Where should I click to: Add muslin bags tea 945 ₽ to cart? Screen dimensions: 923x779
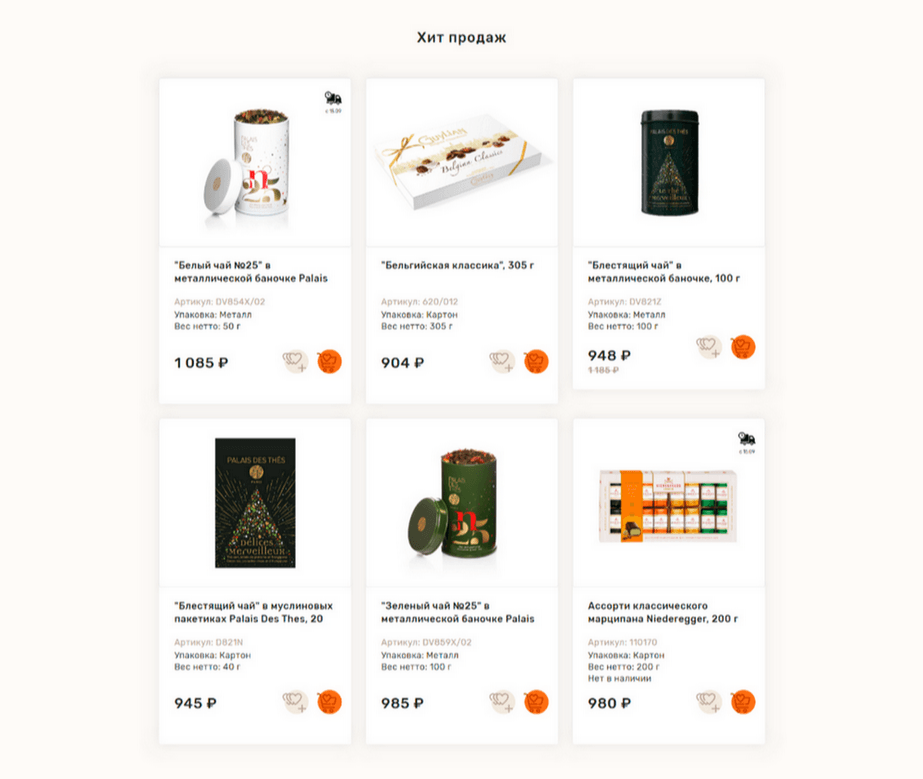(x=329, y=702)
